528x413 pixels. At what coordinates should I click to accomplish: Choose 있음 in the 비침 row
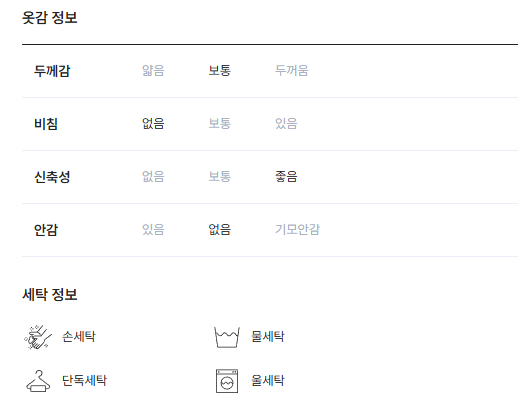coord(286,124)
